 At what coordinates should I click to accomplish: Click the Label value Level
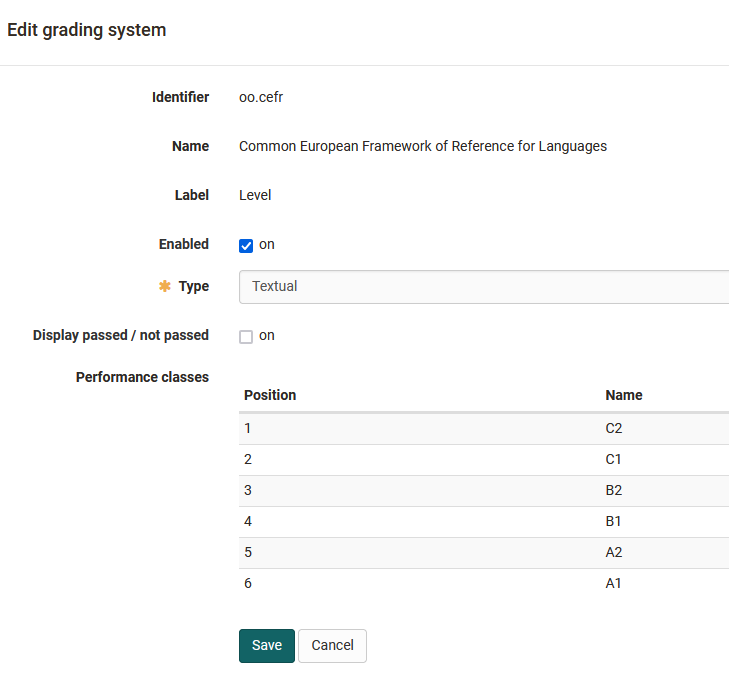[x=255, y=196]
